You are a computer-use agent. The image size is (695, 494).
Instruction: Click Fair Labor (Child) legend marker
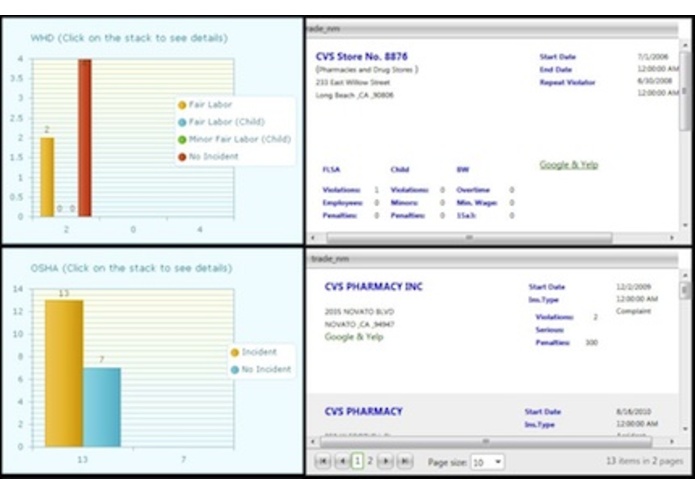pyautogui.click(x=182, y=122)
